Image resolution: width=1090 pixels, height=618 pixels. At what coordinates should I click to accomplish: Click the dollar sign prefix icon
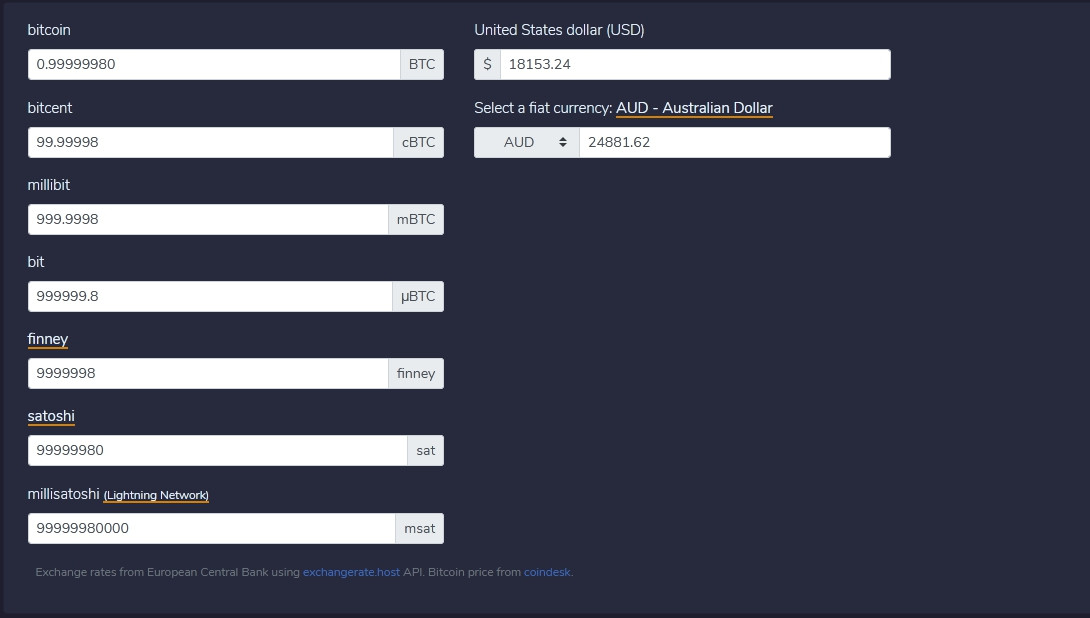click(487, 64)
